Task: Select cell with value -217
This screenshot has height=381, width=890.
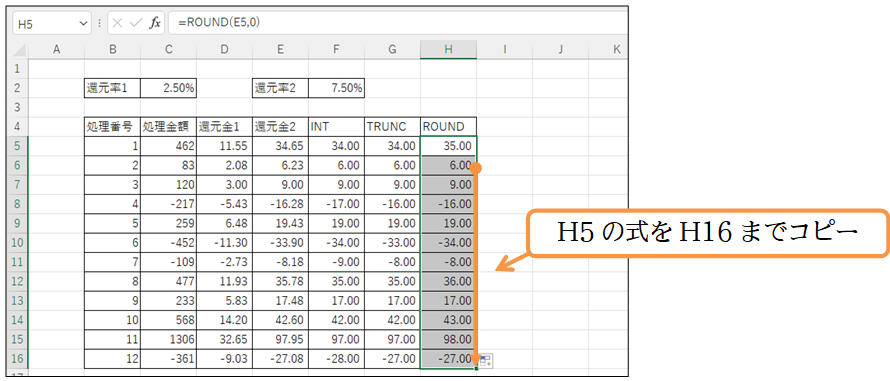Action: coord(169,204)
